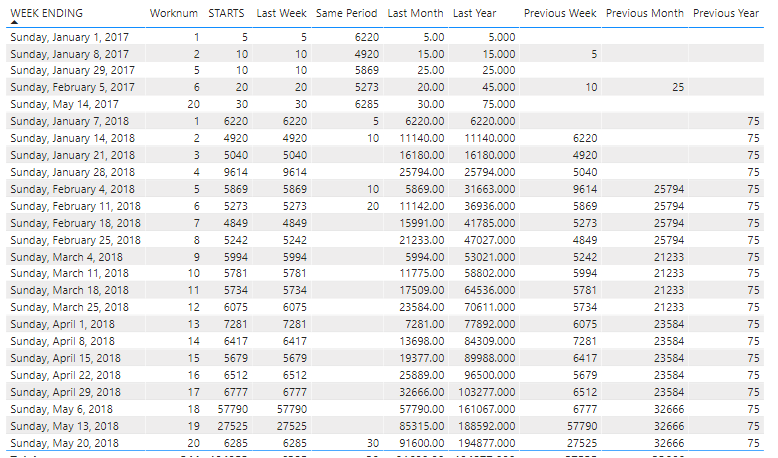Screen dimensions: 778x458
Task: Select row Sunday, January 28, 2018
Action: 385,172
